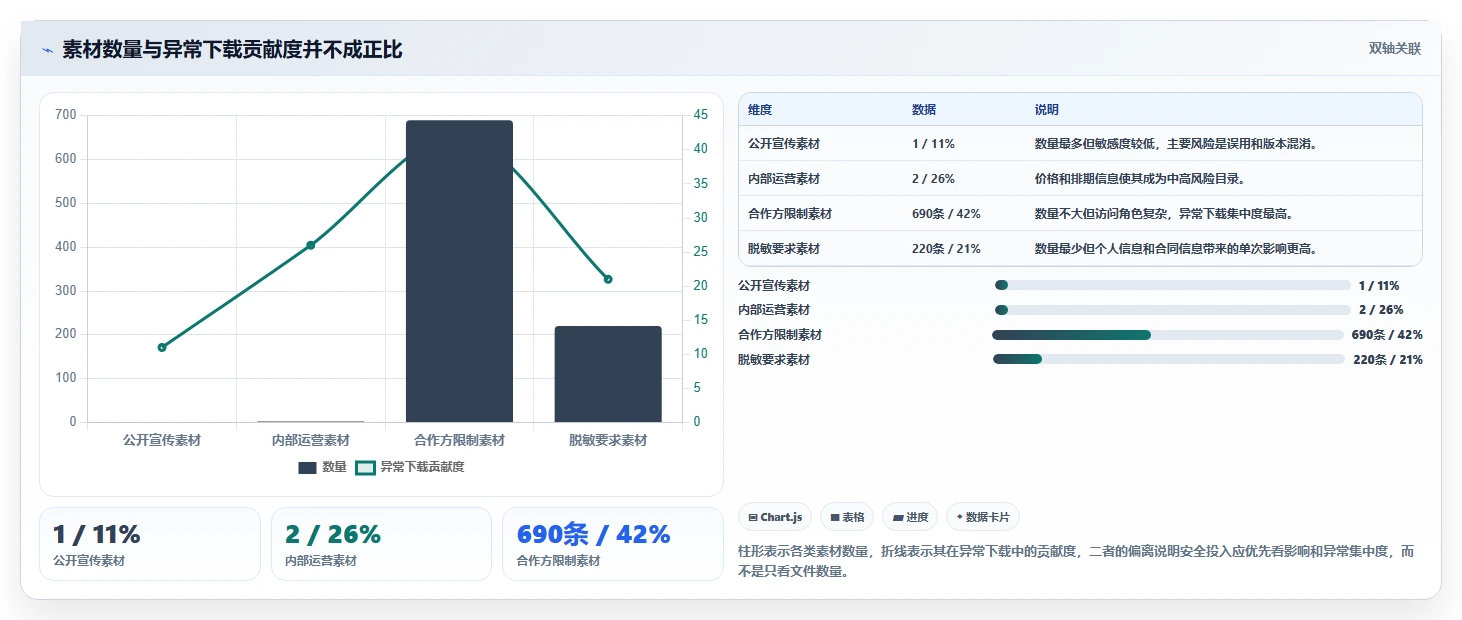Click the 维度 column header
This screenshot has width=1462, height=620.
[760, 110]
